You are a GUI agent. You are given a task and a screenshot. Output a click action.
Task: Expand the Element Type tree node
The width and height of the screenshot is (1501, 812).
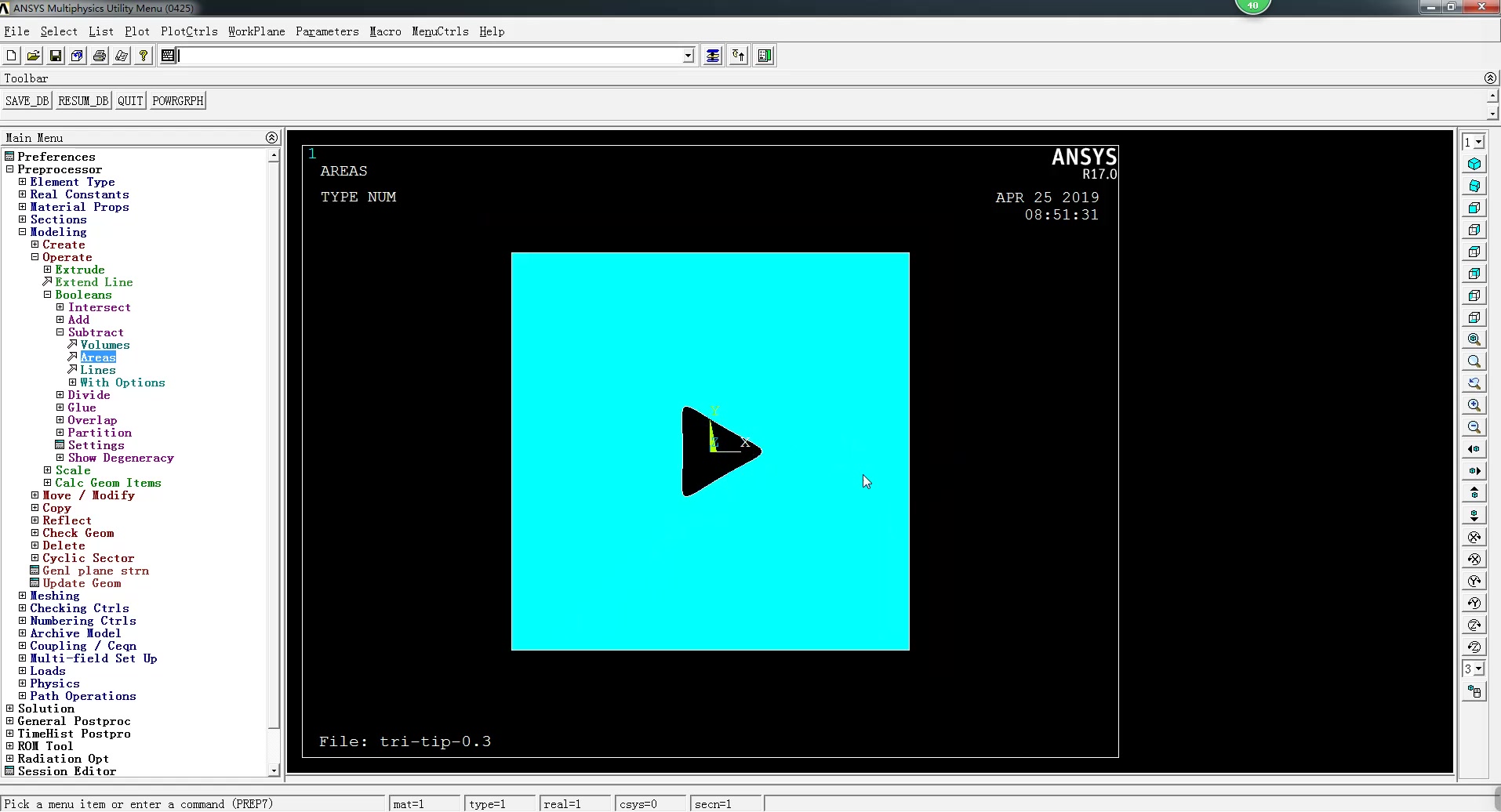click(x=22, y=182)
